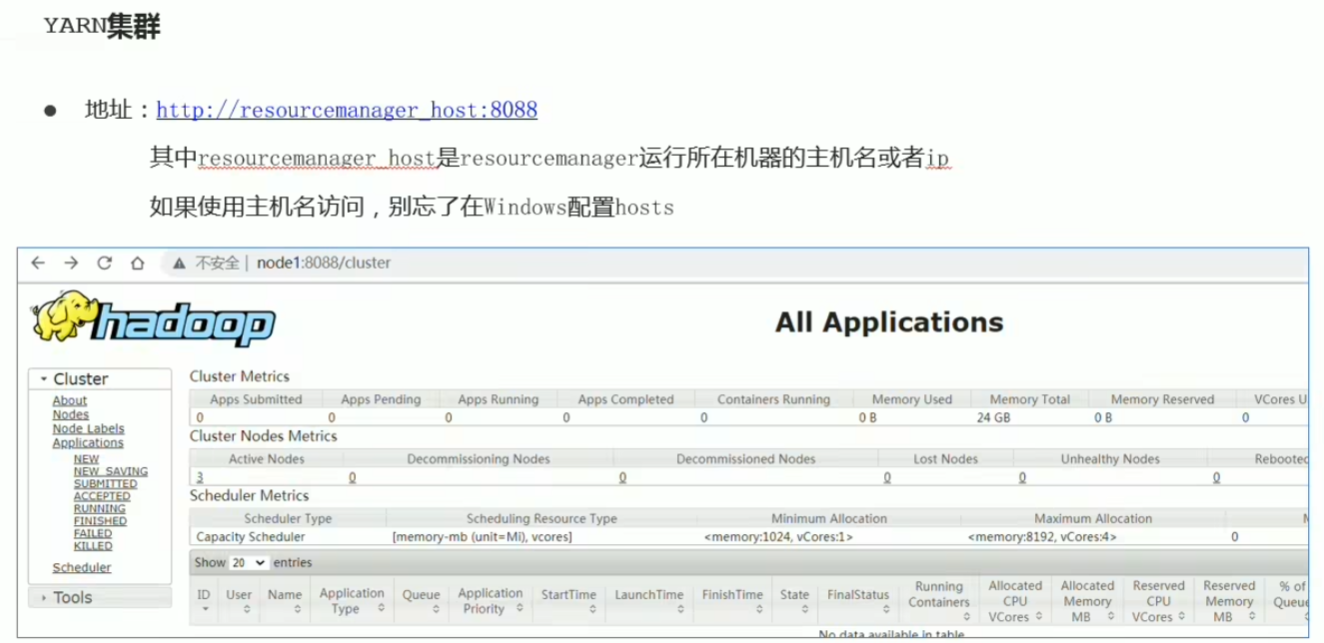Sort table by Running Containers column

(939, 601)
